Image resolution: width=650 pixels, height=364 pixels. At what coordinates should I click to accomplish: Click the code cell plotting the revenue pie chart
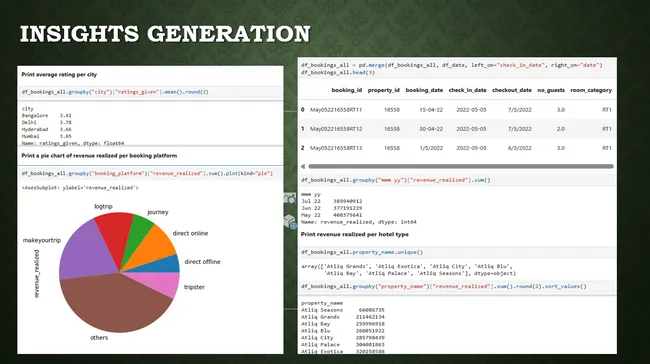point(150,173)
